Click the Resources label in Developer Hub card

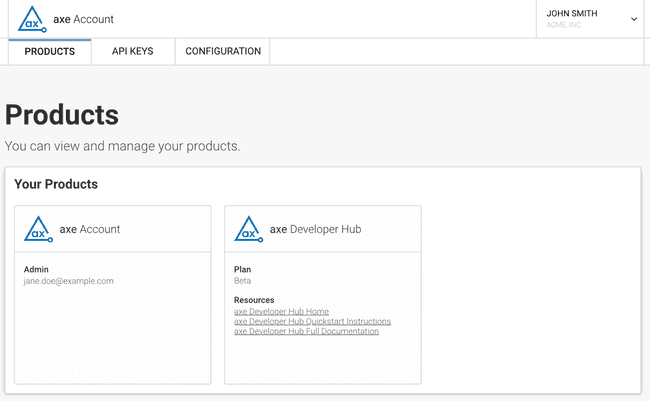pos(254,300)
